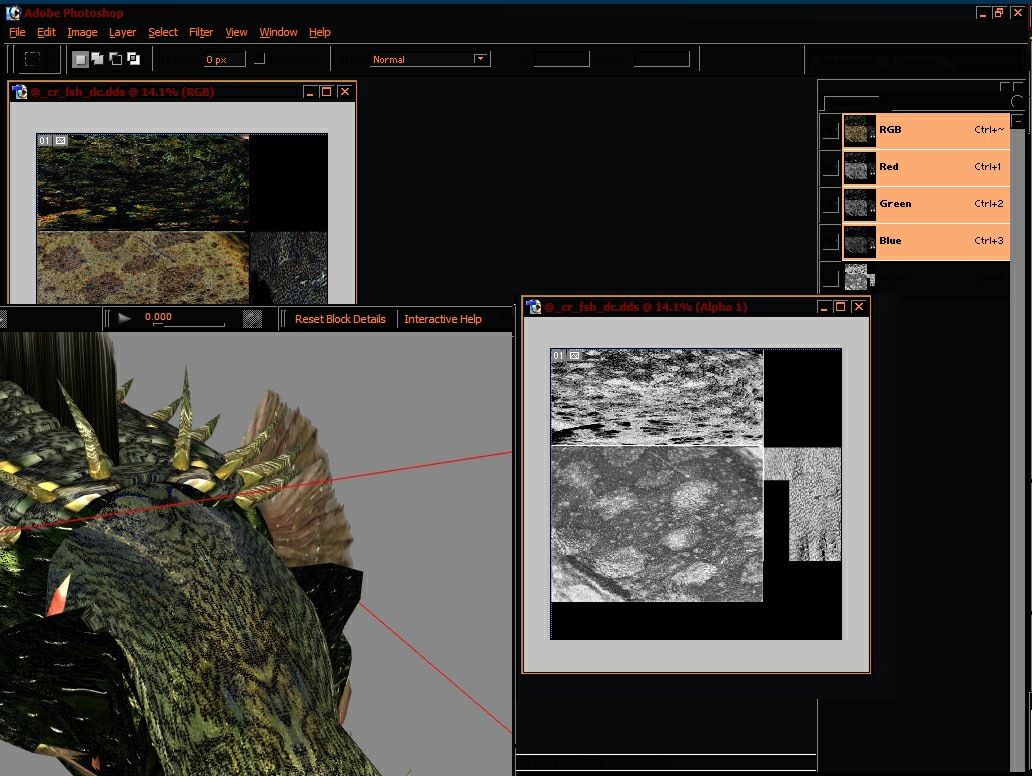Viewport: 1032px width, 776px height.
Task: Click the Alpha 1 document canvas
Action: pos(696,494)
